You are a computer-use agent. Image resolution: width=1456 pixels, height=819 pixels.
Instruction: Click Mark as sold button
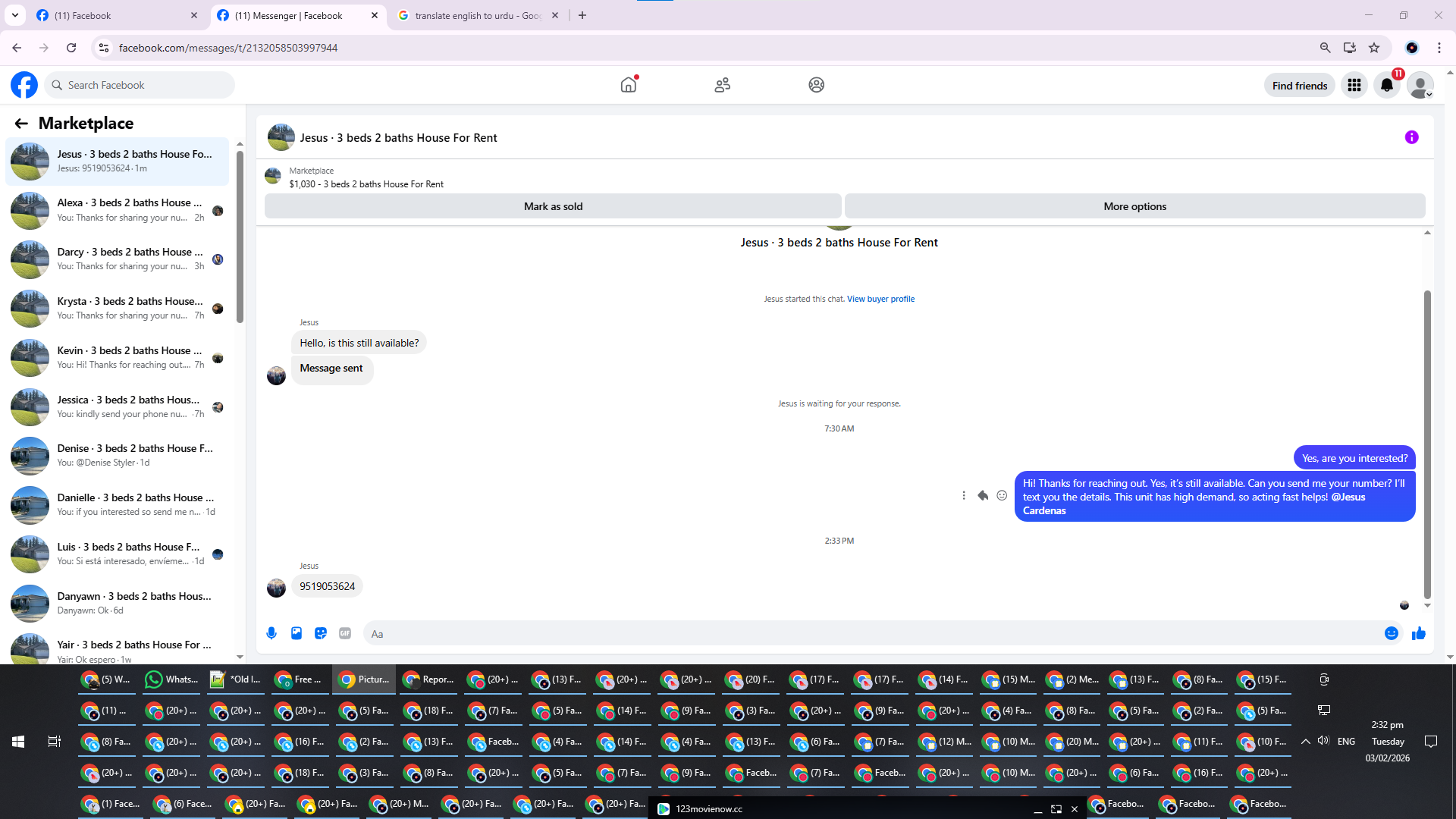coord(553,206)
